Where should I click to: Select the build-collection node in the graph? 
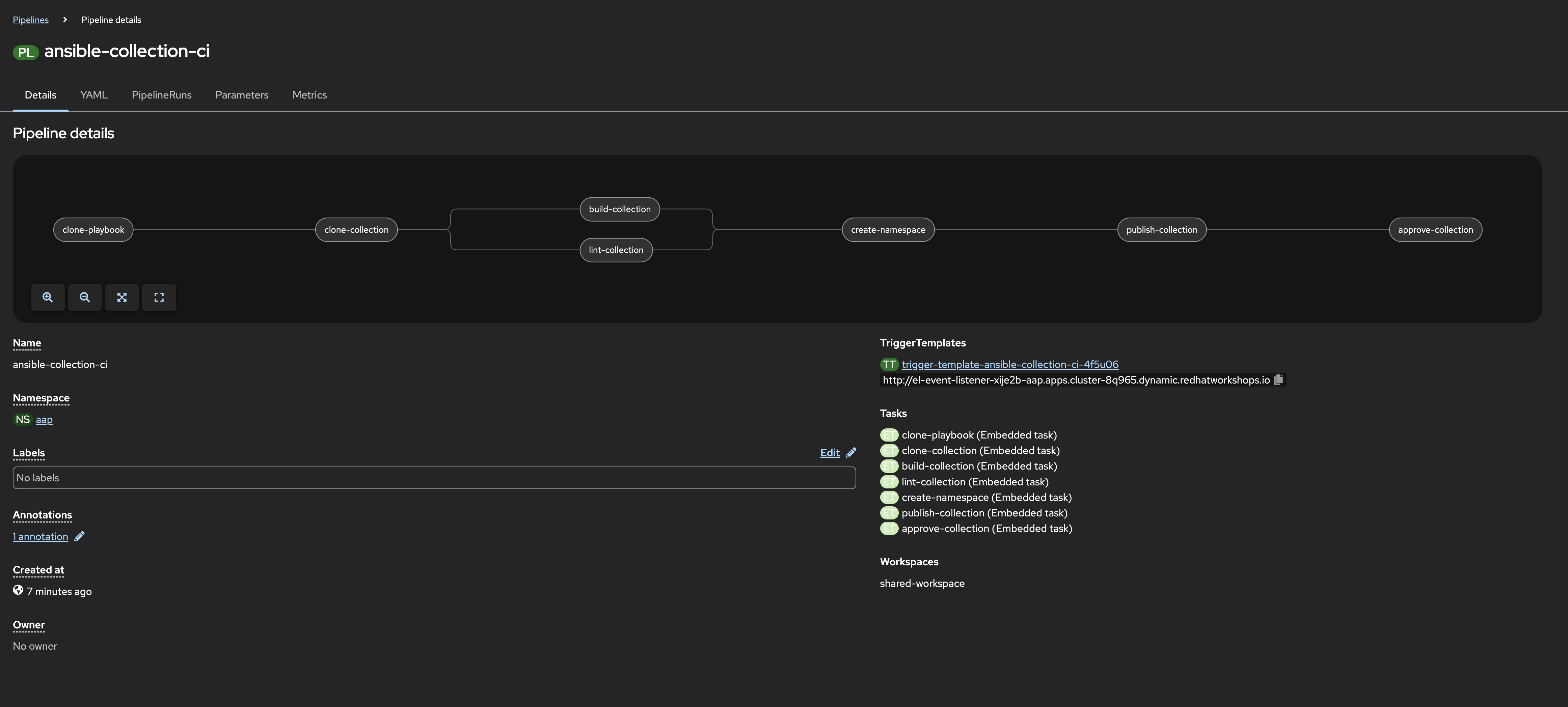[619, 209]
